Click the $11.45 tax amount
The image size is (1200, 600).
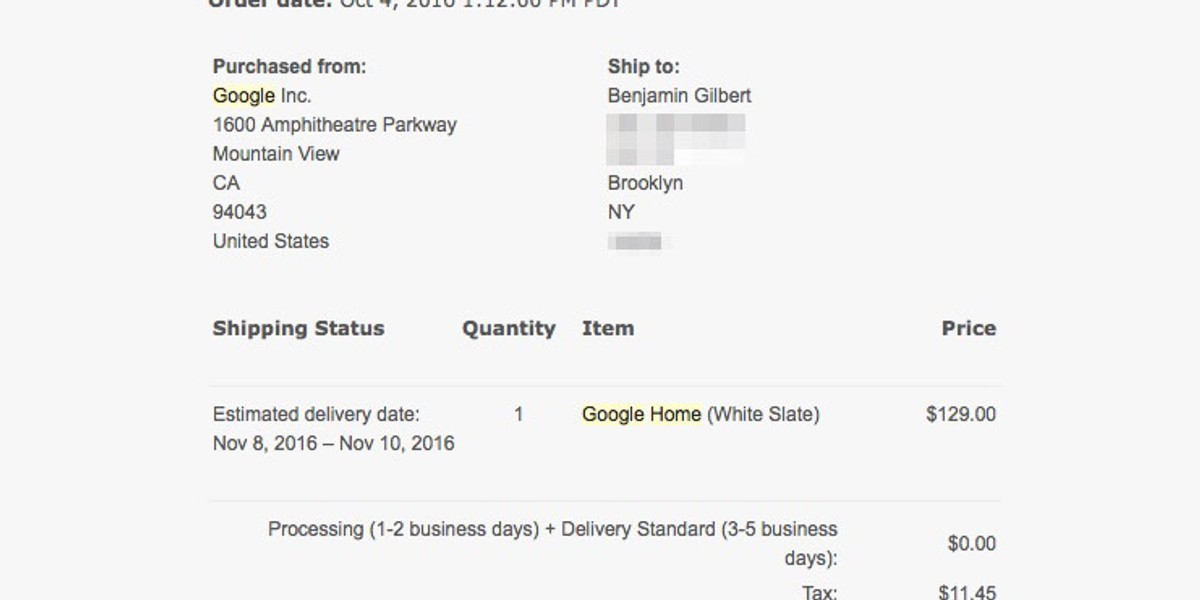tap(967, 592)
